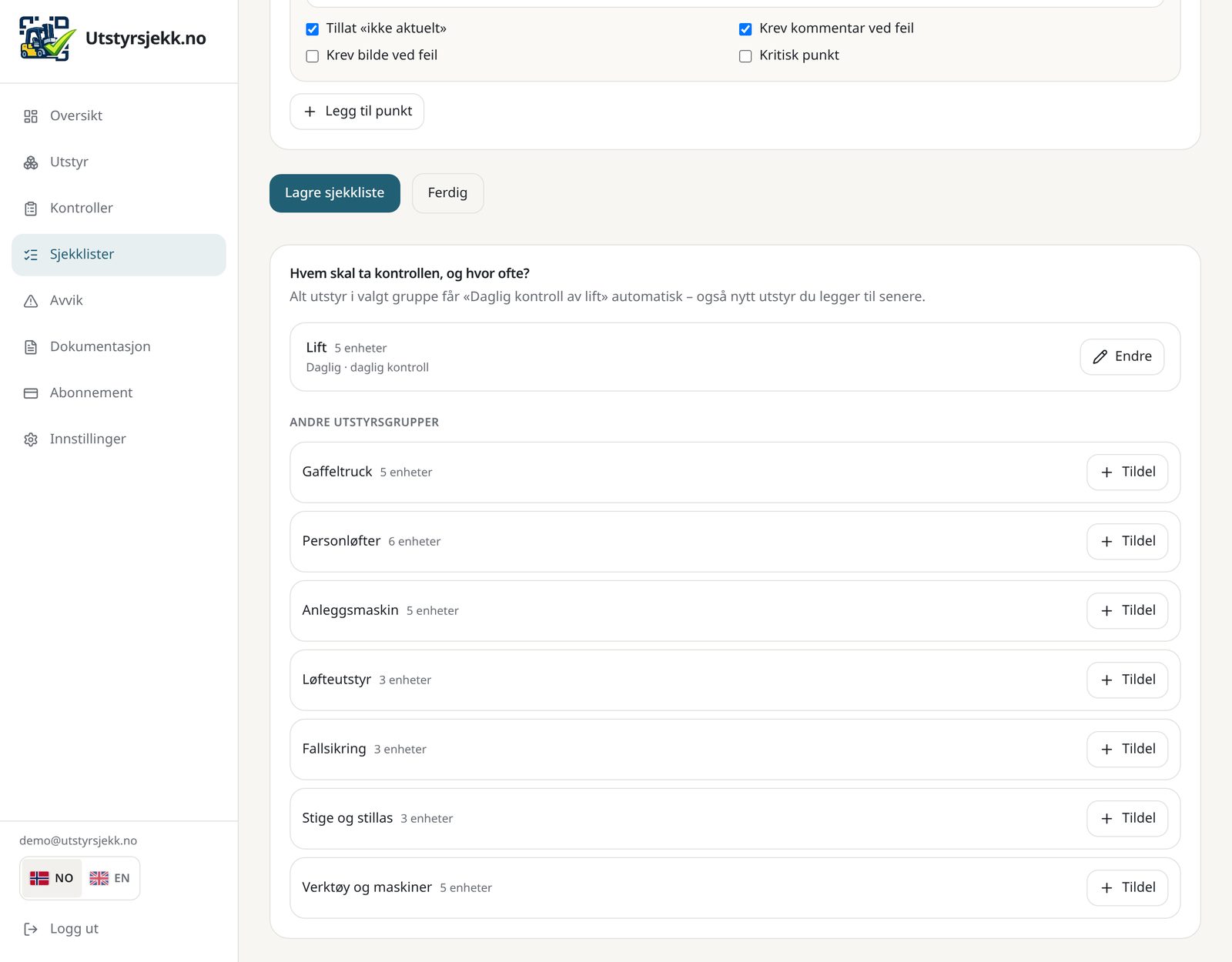Click the Lift 5 enheter group row
1232x962 pixels.
tap(735, 357)
